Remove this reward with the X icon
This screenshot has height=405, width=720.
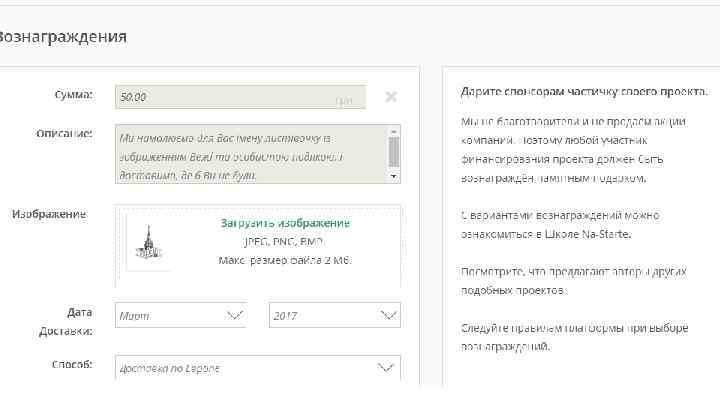pyautogui.click(x=391, y=97)
